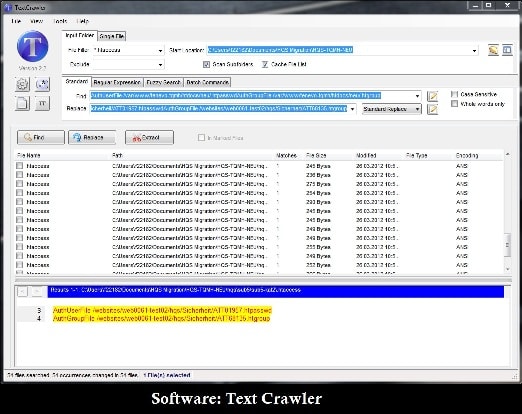Switch to the Fuzzy Search tab
This screenshot has width=522, height=414.
(x=163, y=82)
